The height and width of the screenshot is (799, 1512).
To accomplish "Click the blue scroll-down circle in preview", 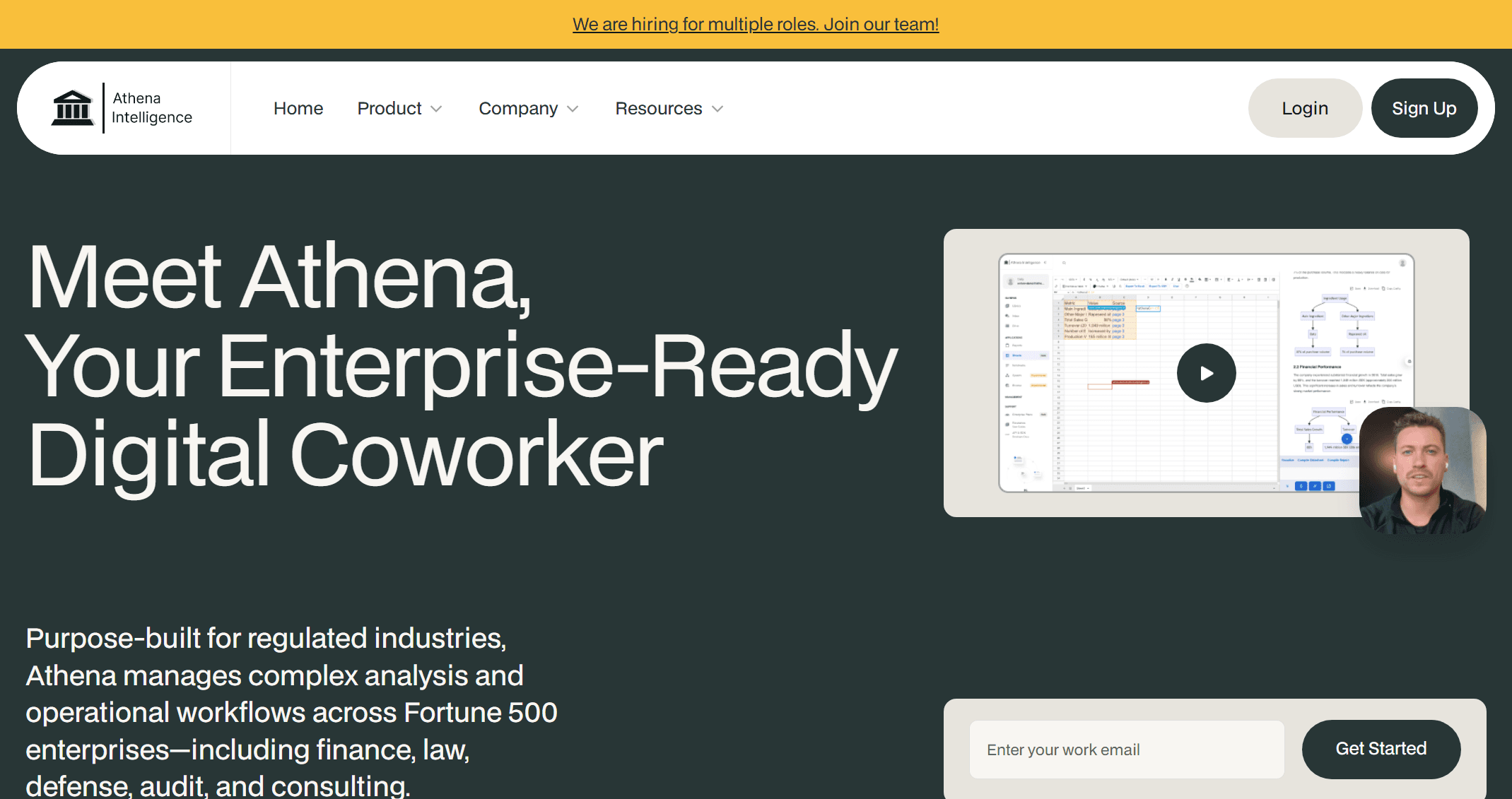I will click(x=1347, y=439).
